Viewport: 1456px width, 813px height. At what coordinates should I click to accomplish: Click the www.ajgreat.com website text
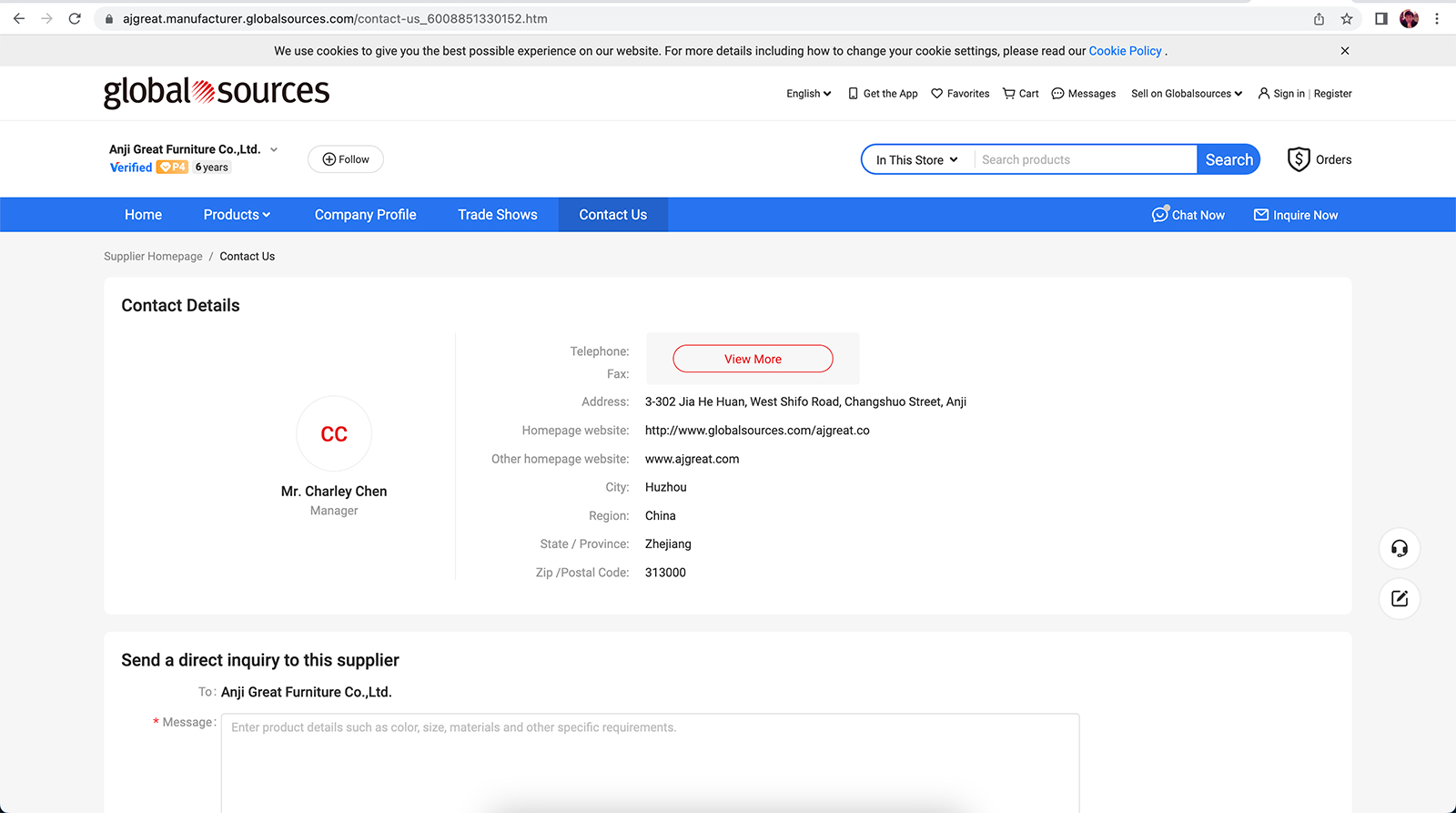point(692,459)
